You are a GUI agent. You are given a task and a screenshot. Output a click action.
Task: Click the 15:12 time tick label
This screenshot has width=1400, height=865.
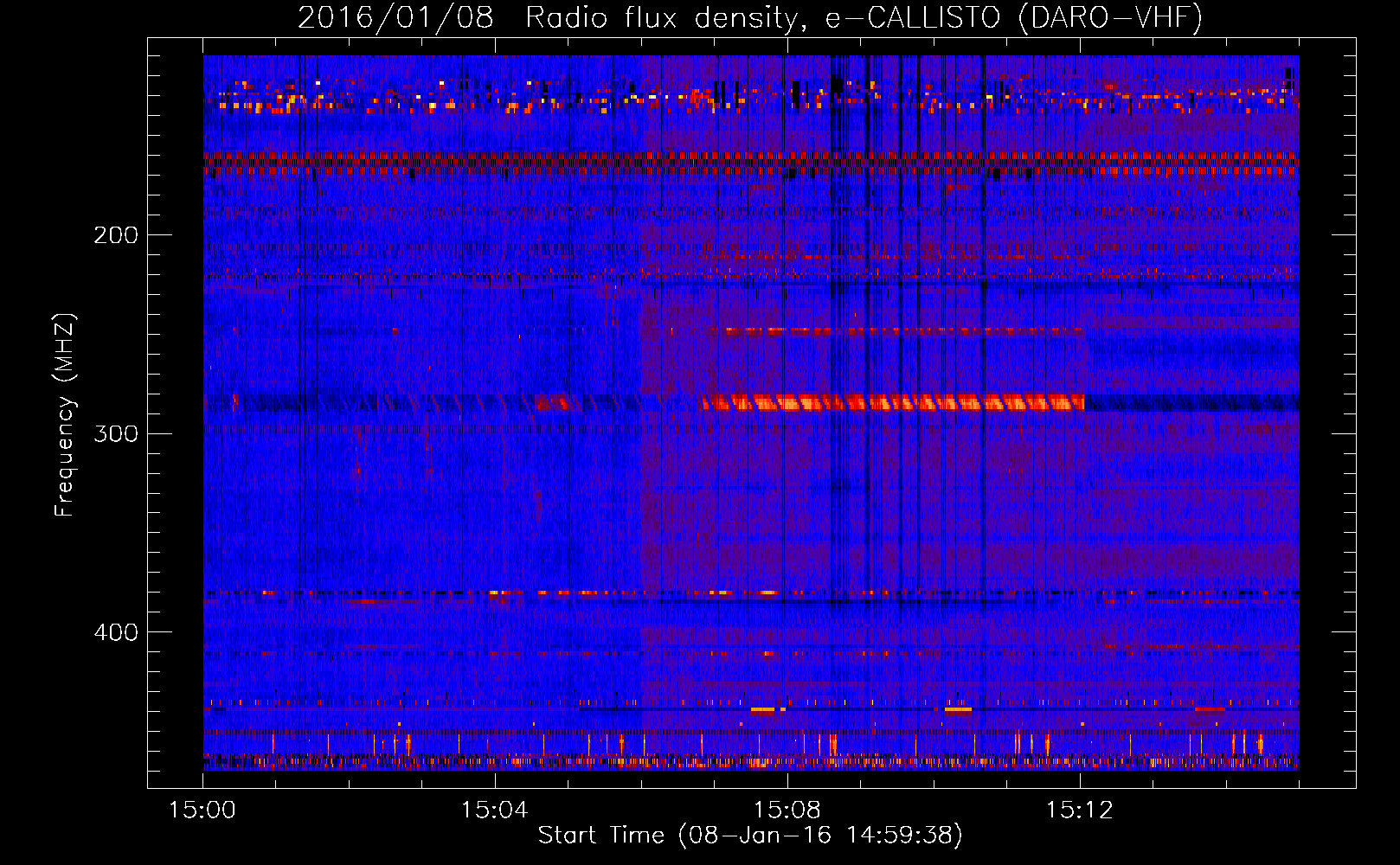[x=1079, y=811]
